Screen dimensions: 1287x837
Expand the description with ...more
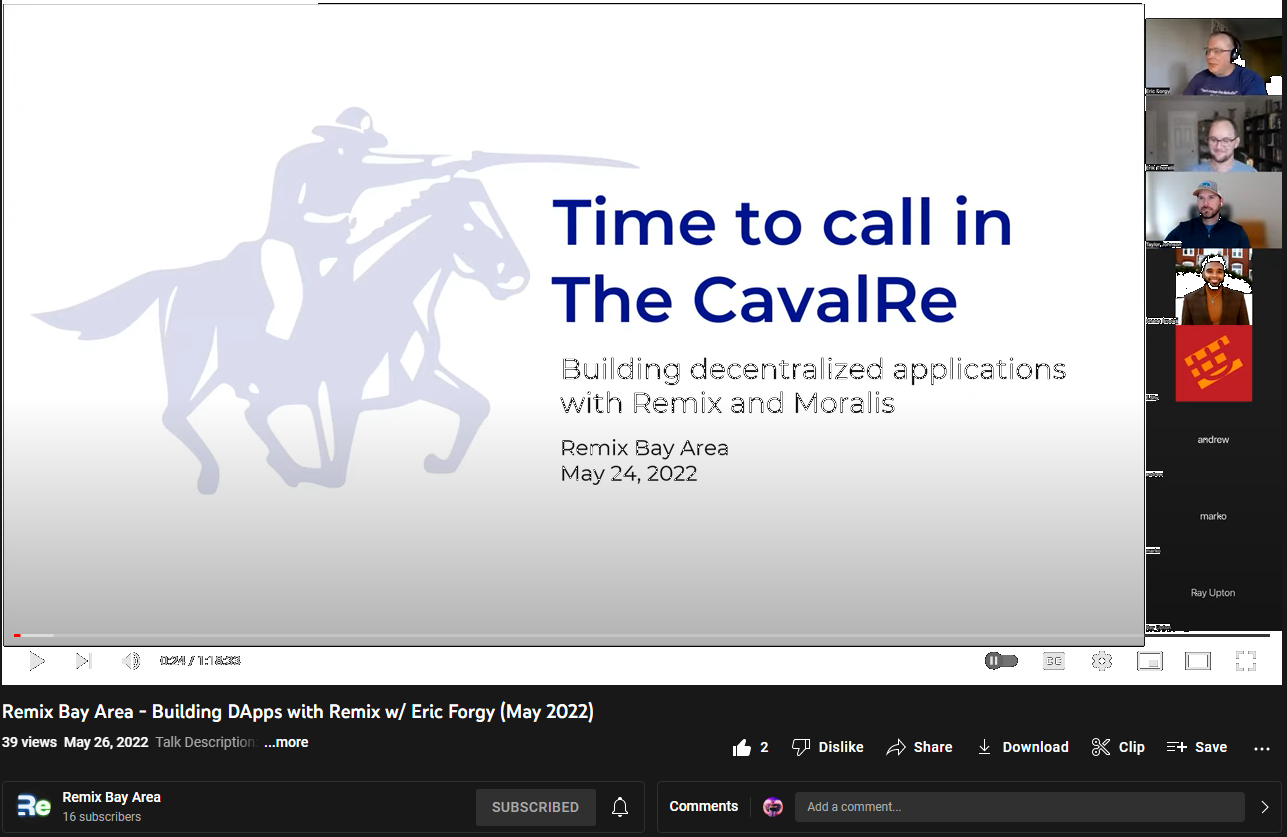point(286,742)
